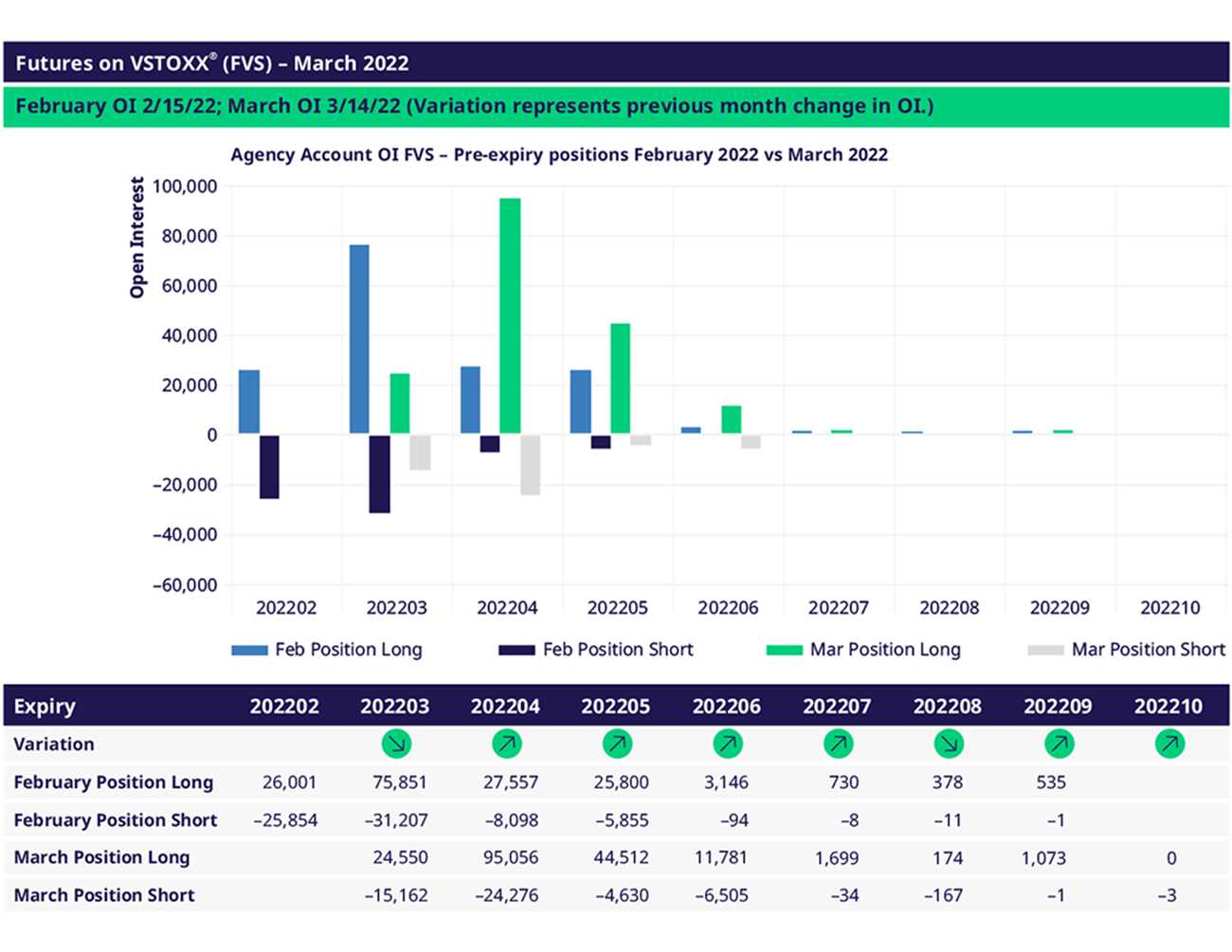The height and width of the screenshot is (952, 1232).
Task: Select the Expiry column header in table
Action: pos(45,707)
